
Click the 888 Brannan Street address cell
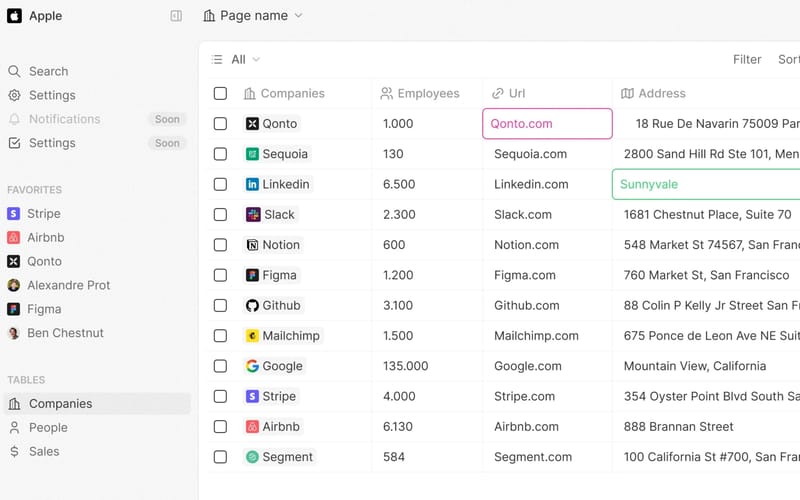(x=706, y=427)
